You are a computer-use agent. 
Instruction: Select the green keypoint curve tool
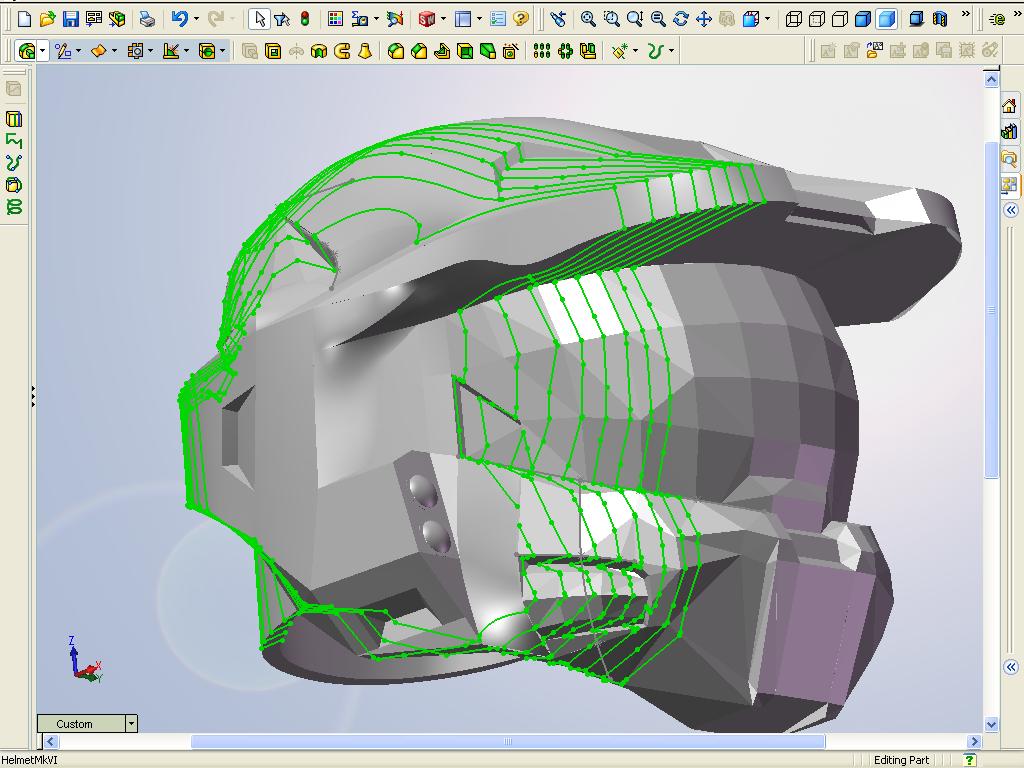(14, 163)
